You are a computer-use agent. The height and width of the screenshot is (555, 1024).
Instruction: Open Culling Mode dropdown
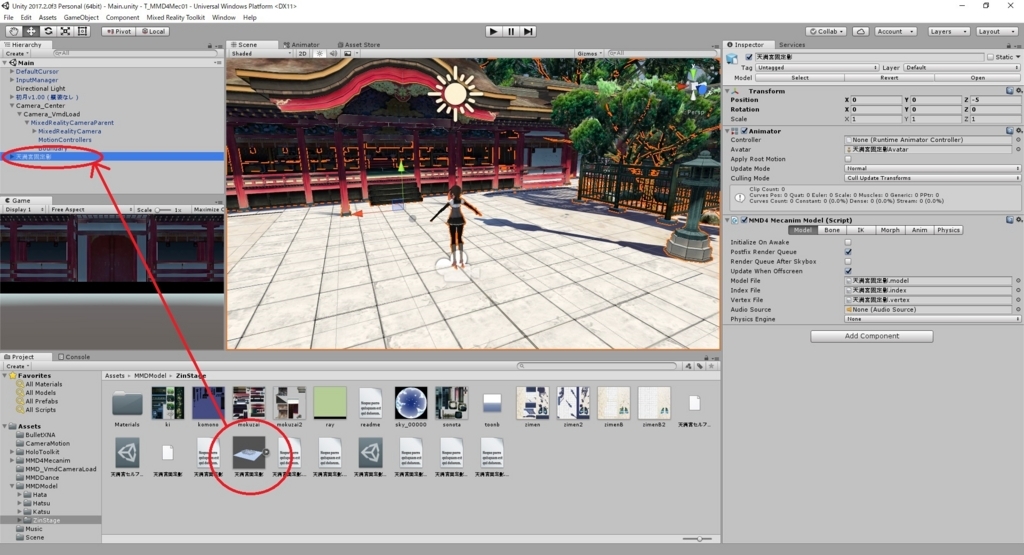tap(932, 178)
